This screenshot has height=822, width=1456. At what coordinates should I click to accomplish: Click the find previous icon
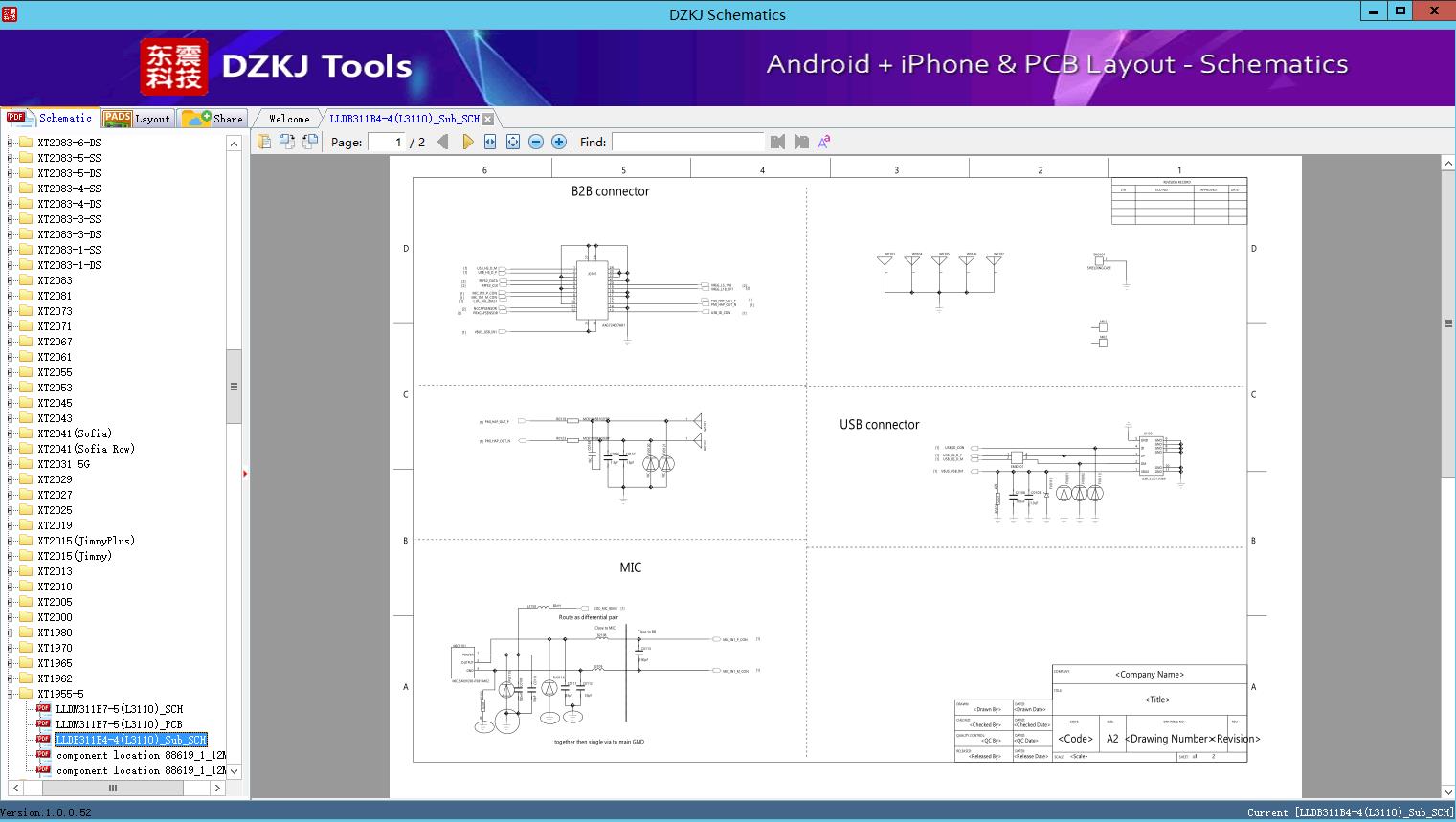point(777,142)
